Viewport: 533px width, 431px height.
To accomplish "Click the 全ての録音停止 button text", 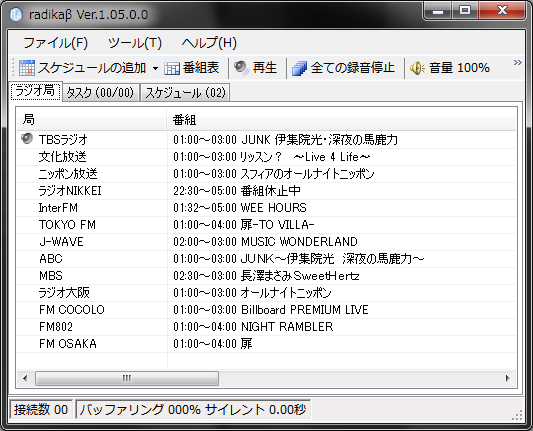I will pos(353,68).
